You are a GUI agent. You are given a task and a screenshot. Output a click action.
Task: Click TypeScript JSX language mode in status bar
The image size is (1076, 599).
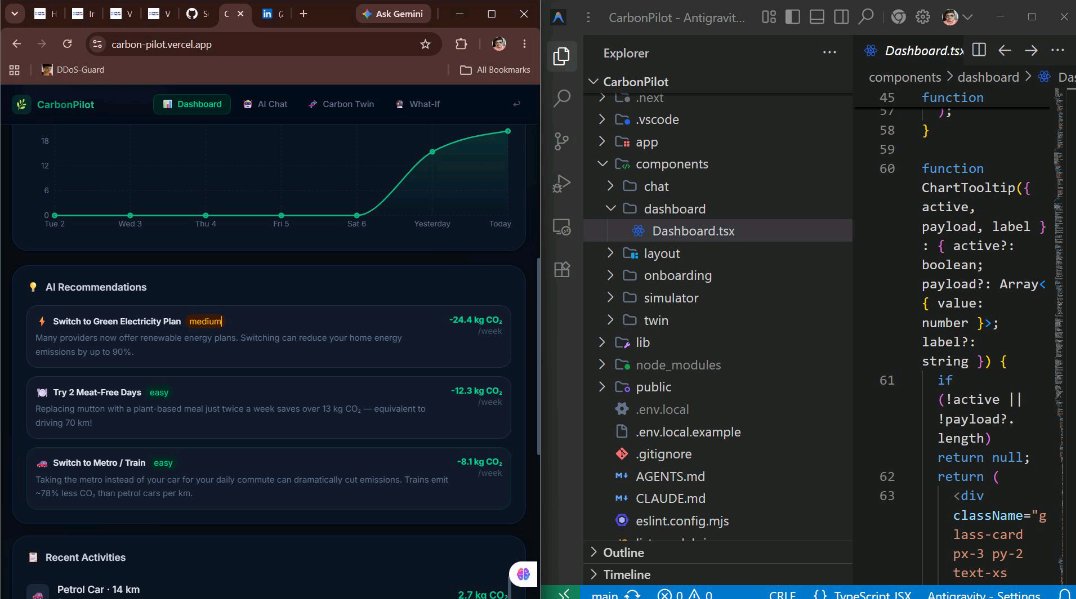pyautogui.click(x=872, y=594)
